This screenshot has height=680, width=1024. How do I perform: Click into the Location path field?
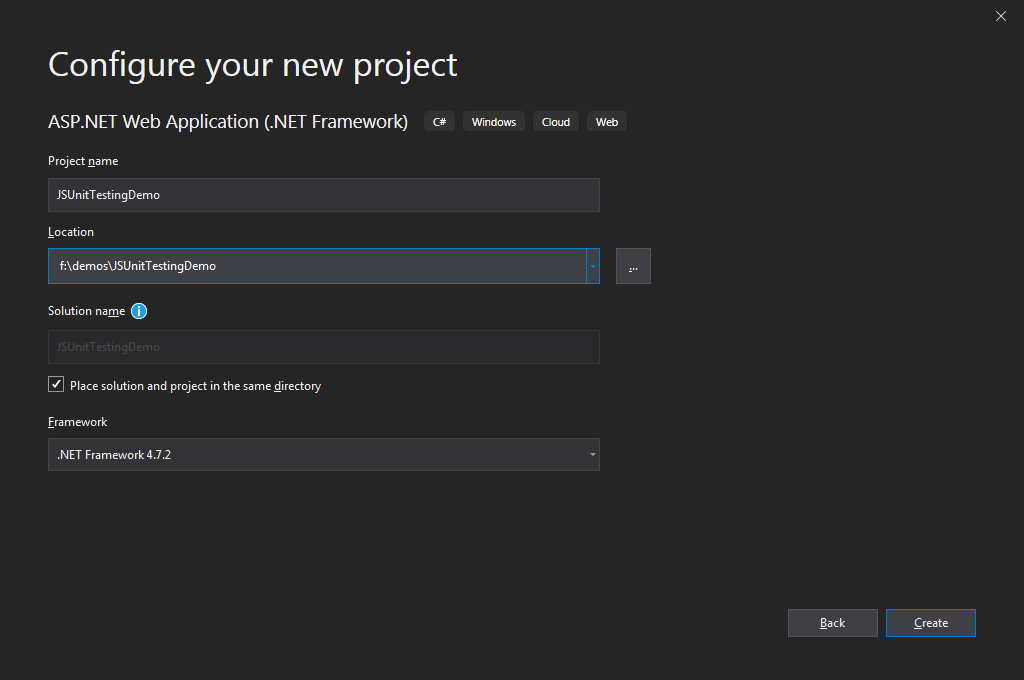click(317, 266)
